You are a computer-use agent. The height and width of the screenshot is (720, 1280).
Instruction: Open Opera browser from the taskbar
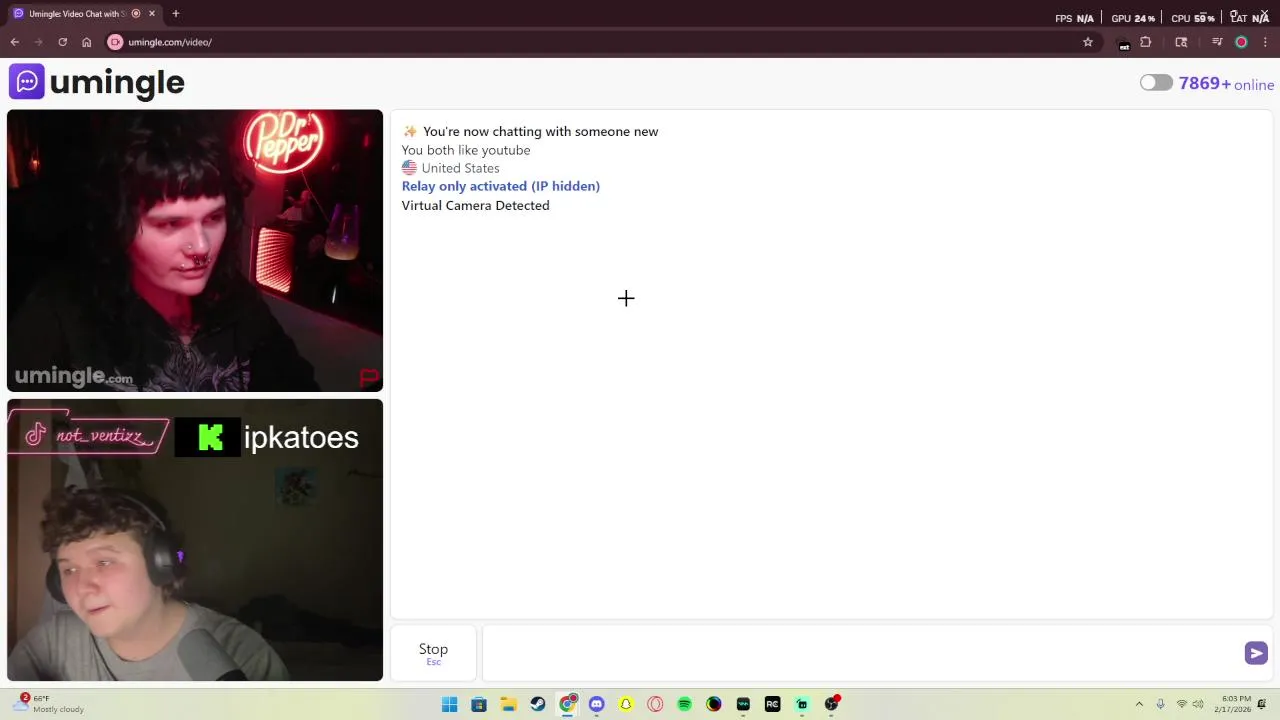tap(655, 704)
